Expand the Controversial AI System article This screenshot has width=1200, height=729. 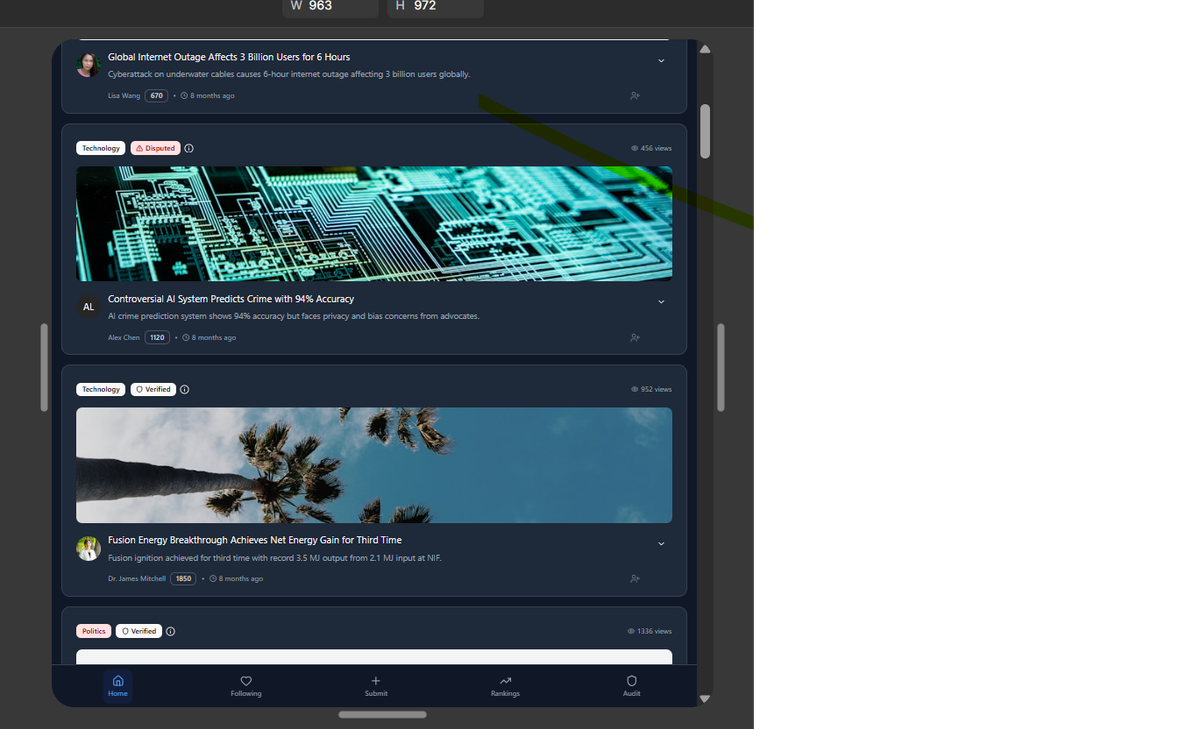click(x=661, y=302)
